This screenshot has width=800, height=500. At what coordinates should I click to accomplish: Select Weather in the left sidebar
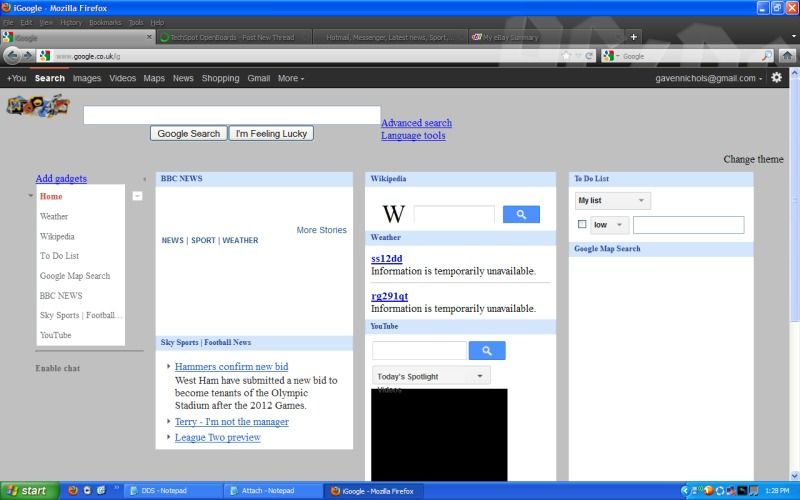click(54, 216)
